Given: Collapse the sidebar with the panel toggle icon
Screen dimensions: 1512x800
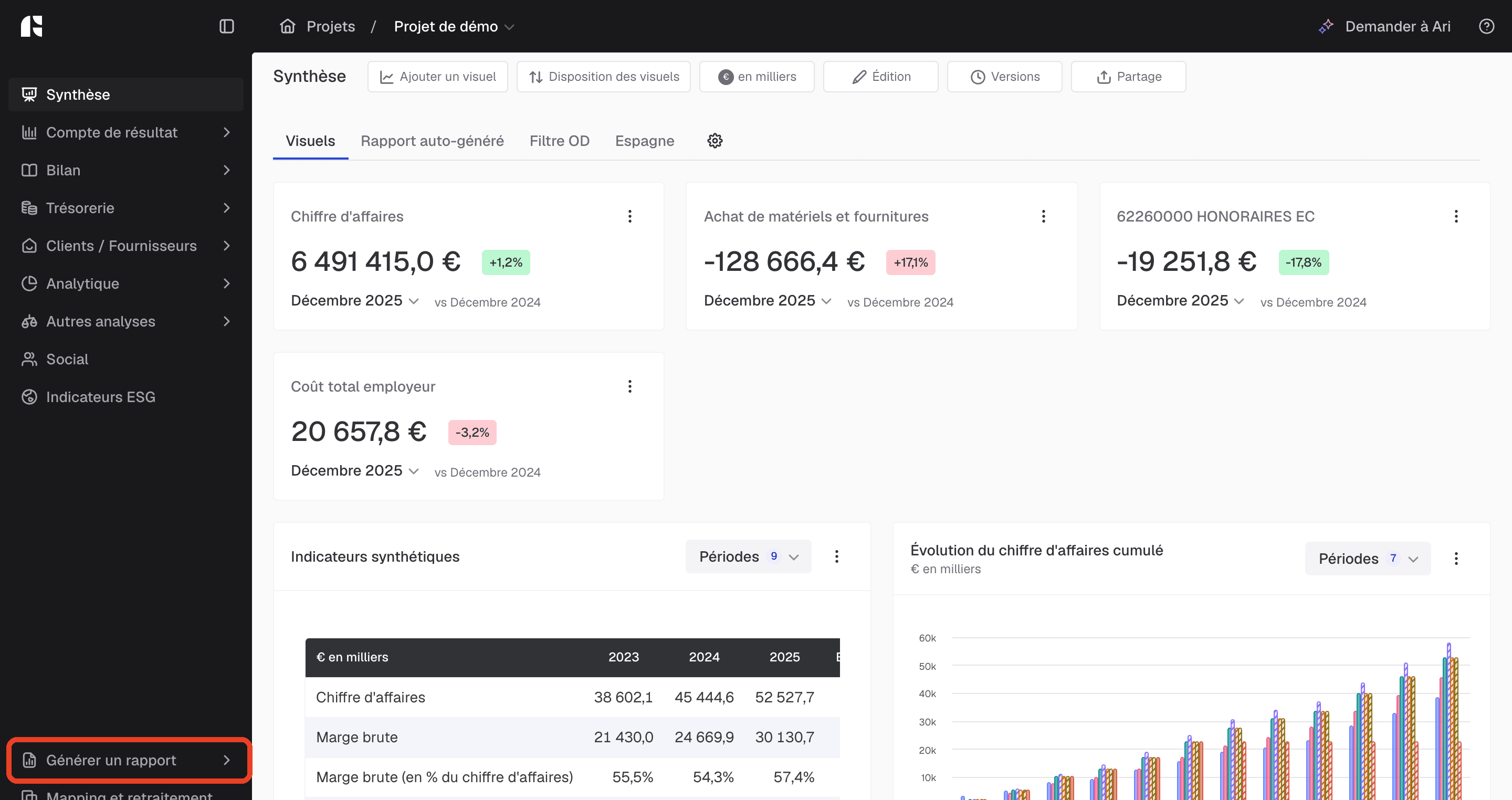Looking at the screenshot, I should tap(227, 26).
